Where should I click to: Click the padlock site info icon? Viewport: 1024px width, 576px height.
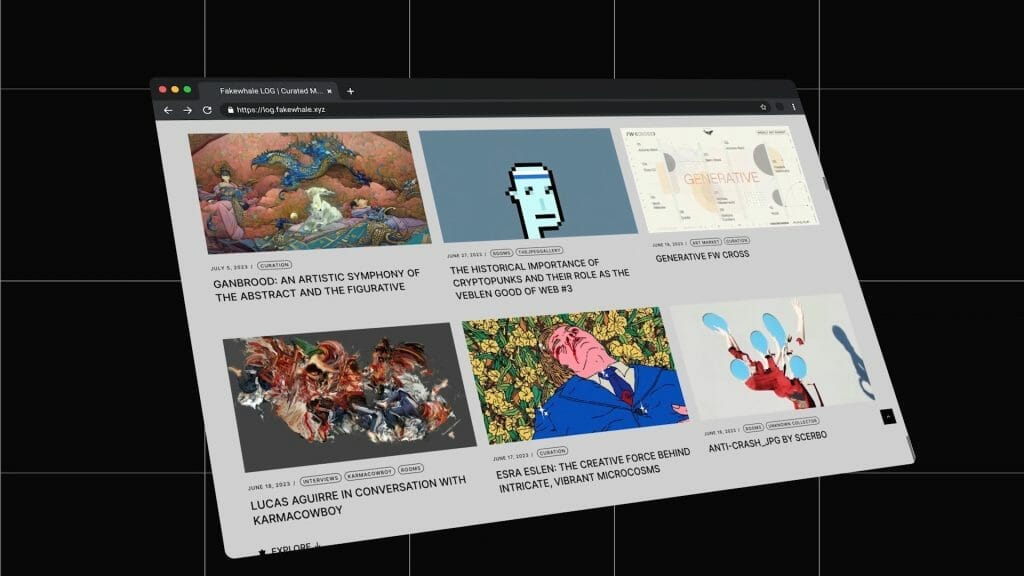coord(230,110)
